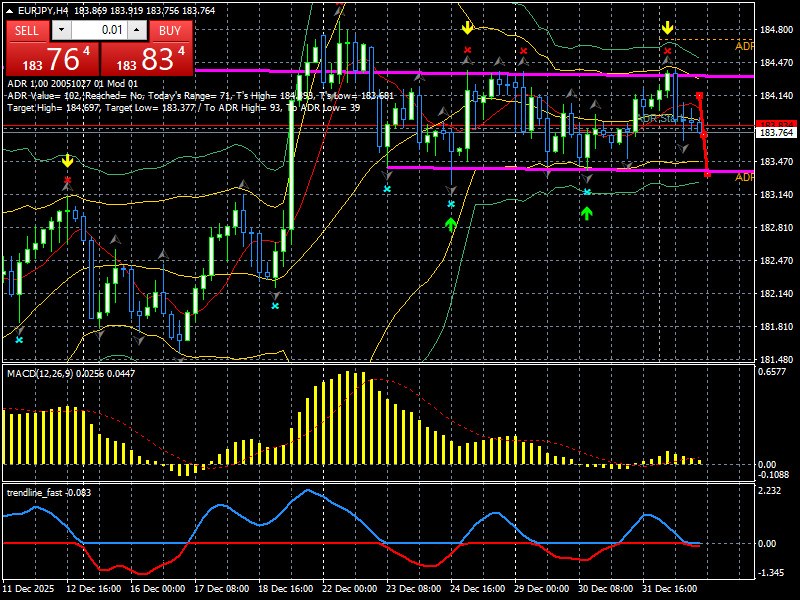Click the Target High info line
The height and width of the screenshot is (600, 800).
click(x=184, y=108)
